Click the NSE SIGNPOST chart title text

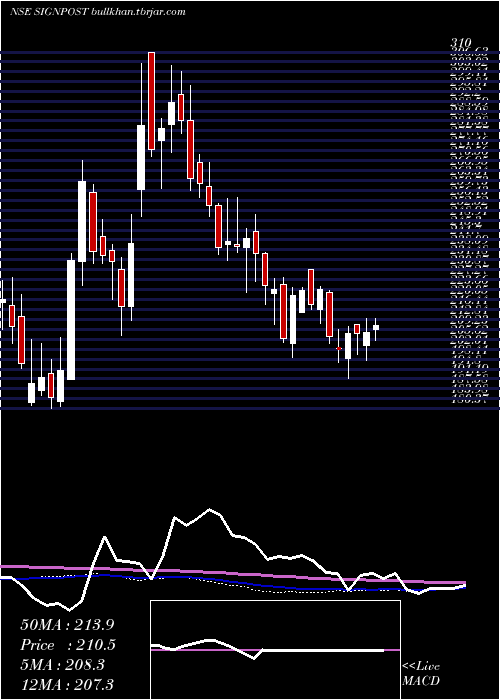pyautogui.click(x=98, y=12)
